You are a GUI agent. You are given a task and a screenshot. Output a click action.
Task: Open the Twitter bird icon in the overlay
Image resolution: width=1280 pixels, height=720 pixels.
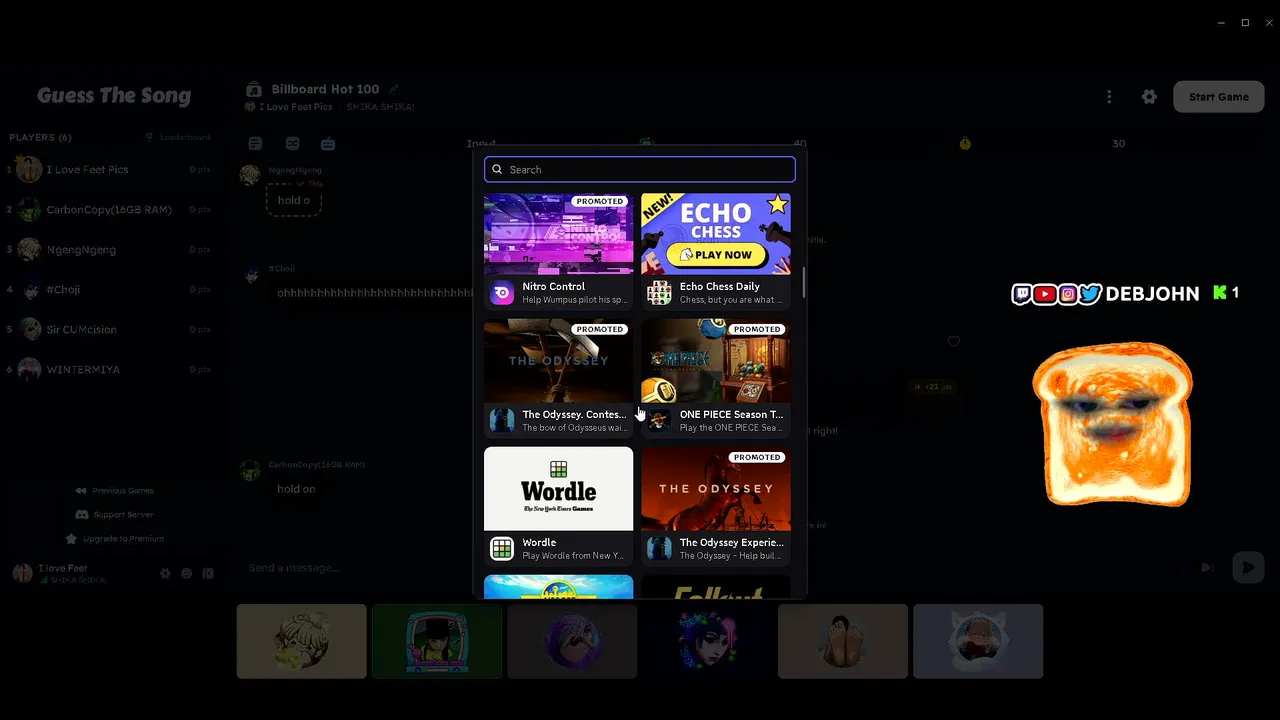point(1090,294)
